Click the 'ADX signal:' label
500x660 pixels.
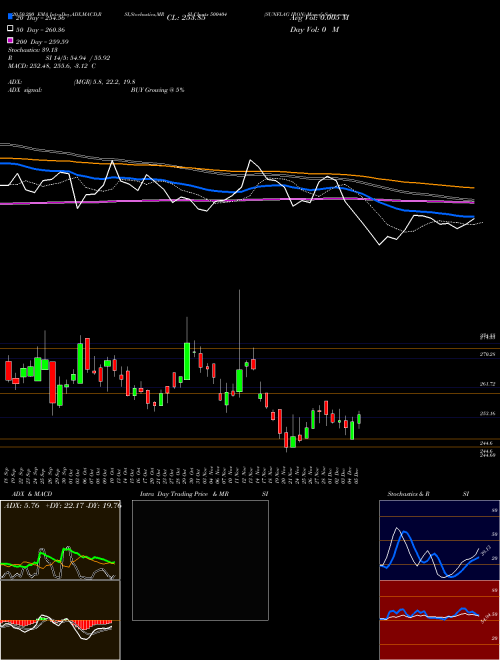(x=25, y=90)
